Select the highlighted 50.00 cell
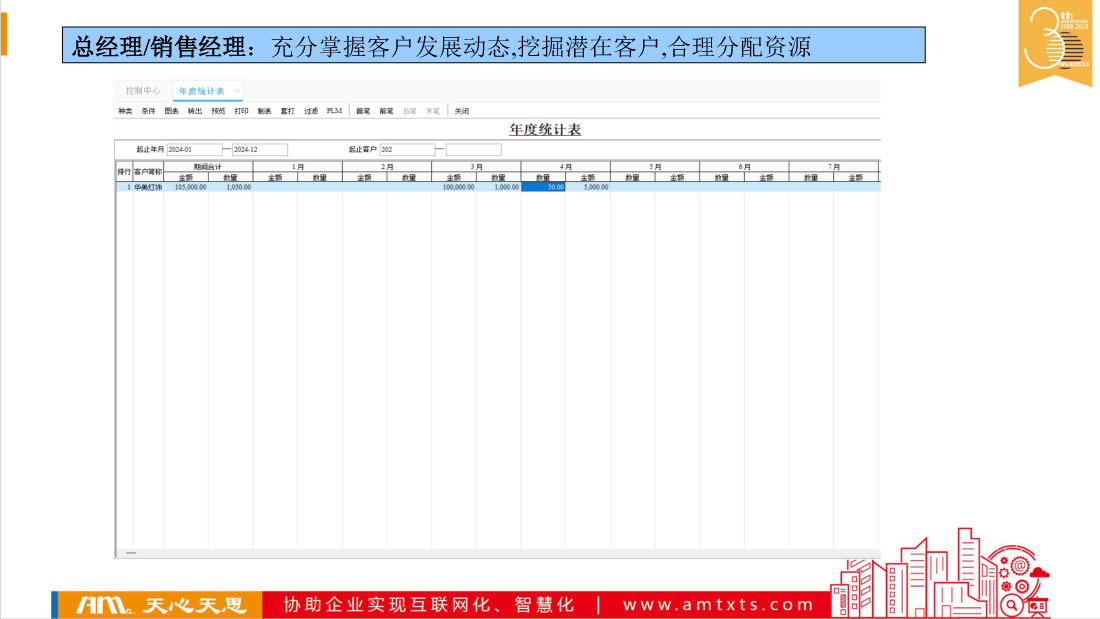 coord(543,187)
